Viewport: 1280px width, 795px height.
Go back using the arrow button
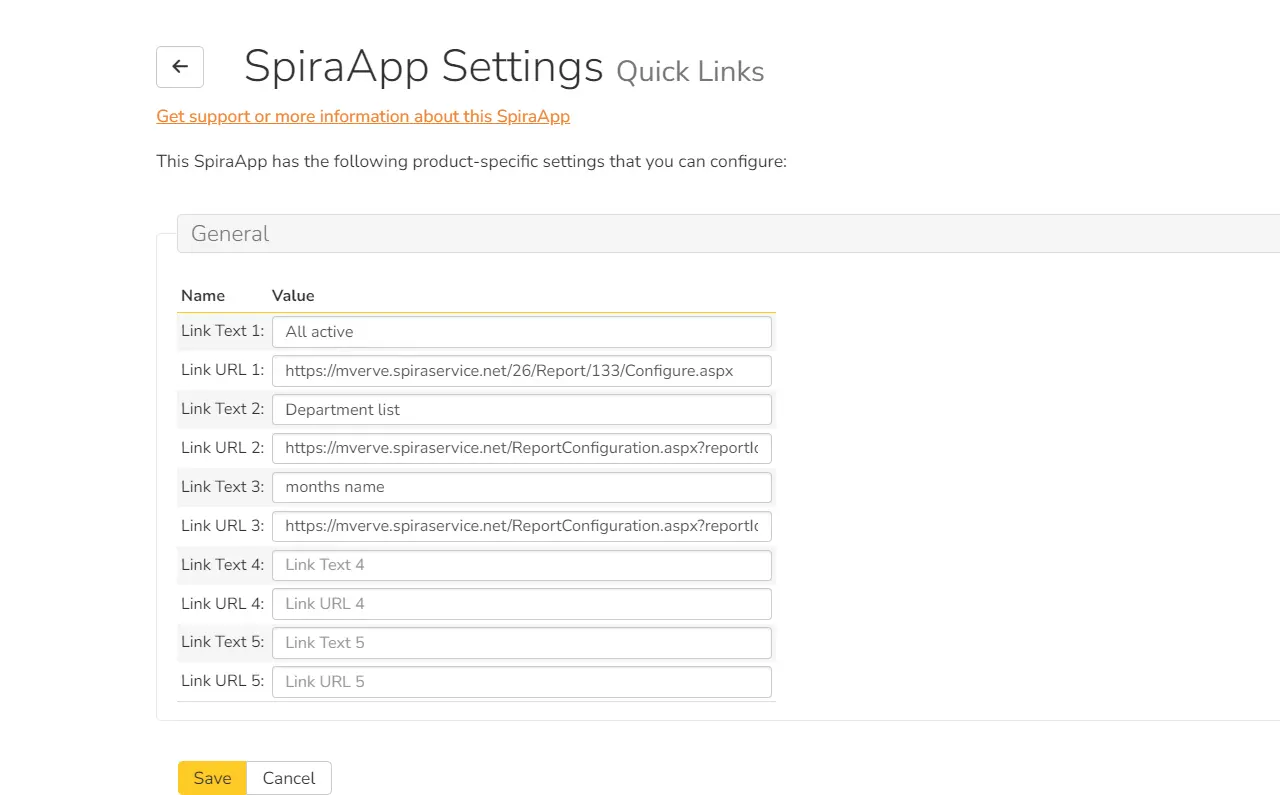point(180,67)
